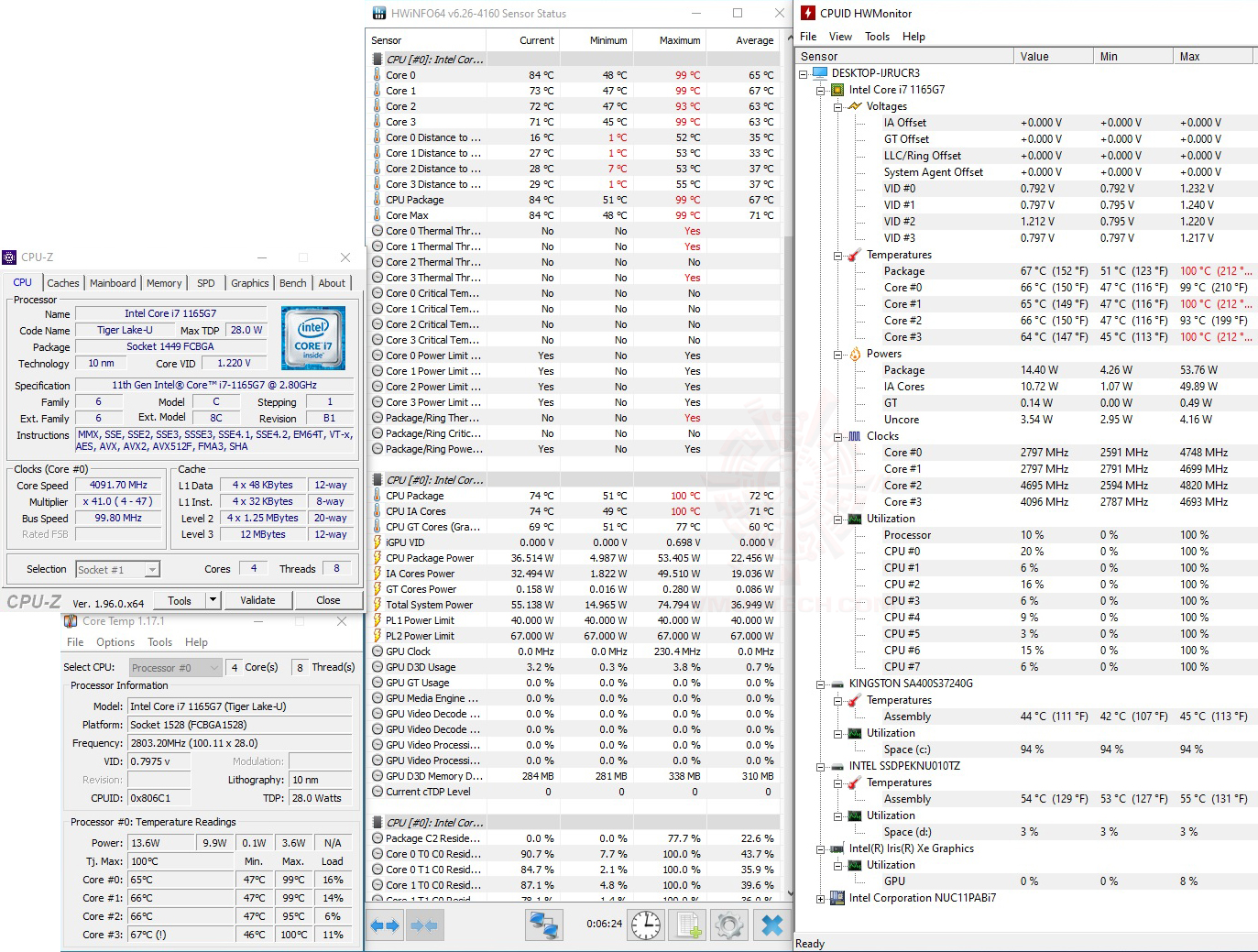Open the CPU-Z Tools dropdown arrow
The height and width of the screenshot is (952, 1258).
tap(213, 600)
